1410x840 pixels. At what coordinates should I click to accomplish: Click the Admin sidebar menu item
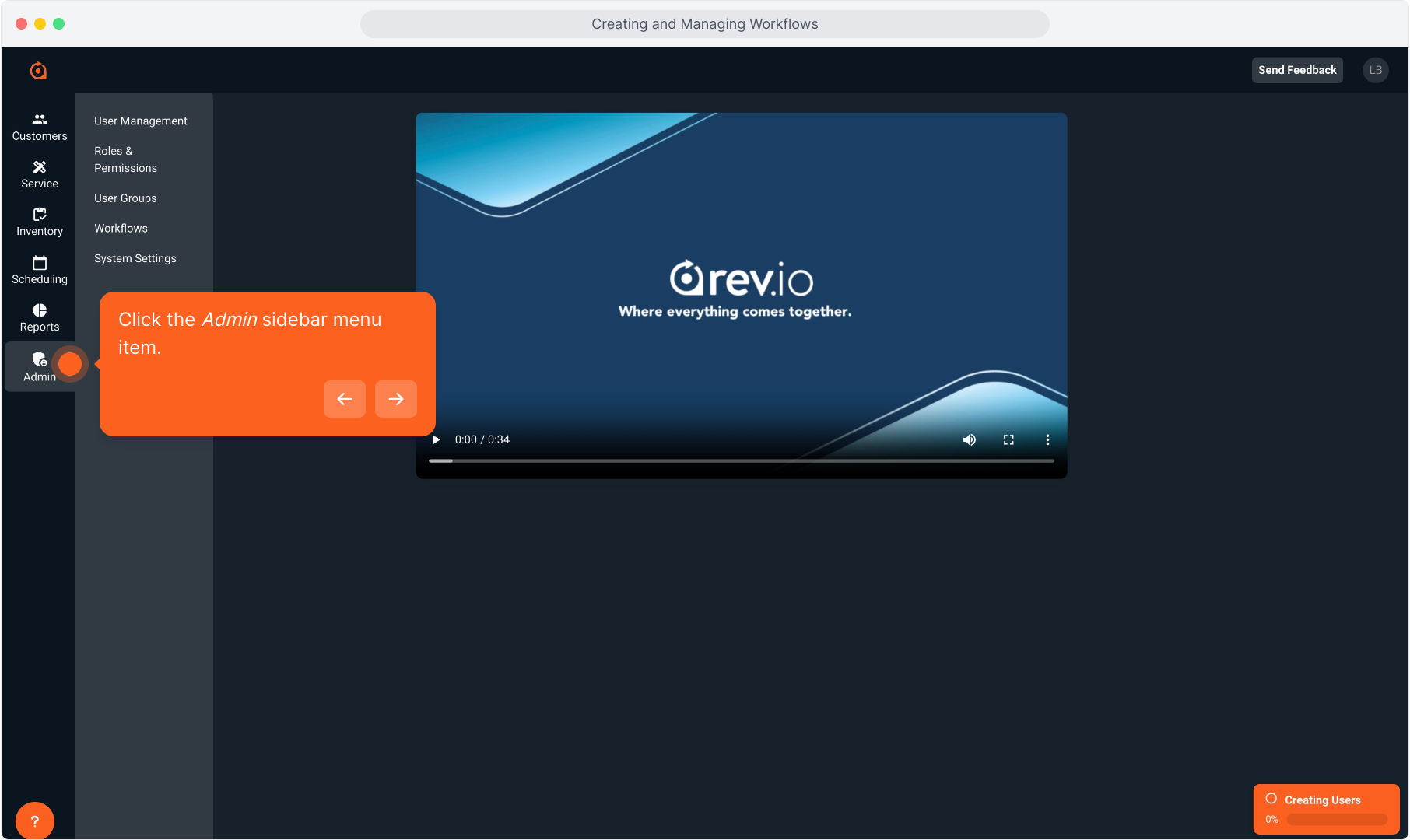(40, 367)
